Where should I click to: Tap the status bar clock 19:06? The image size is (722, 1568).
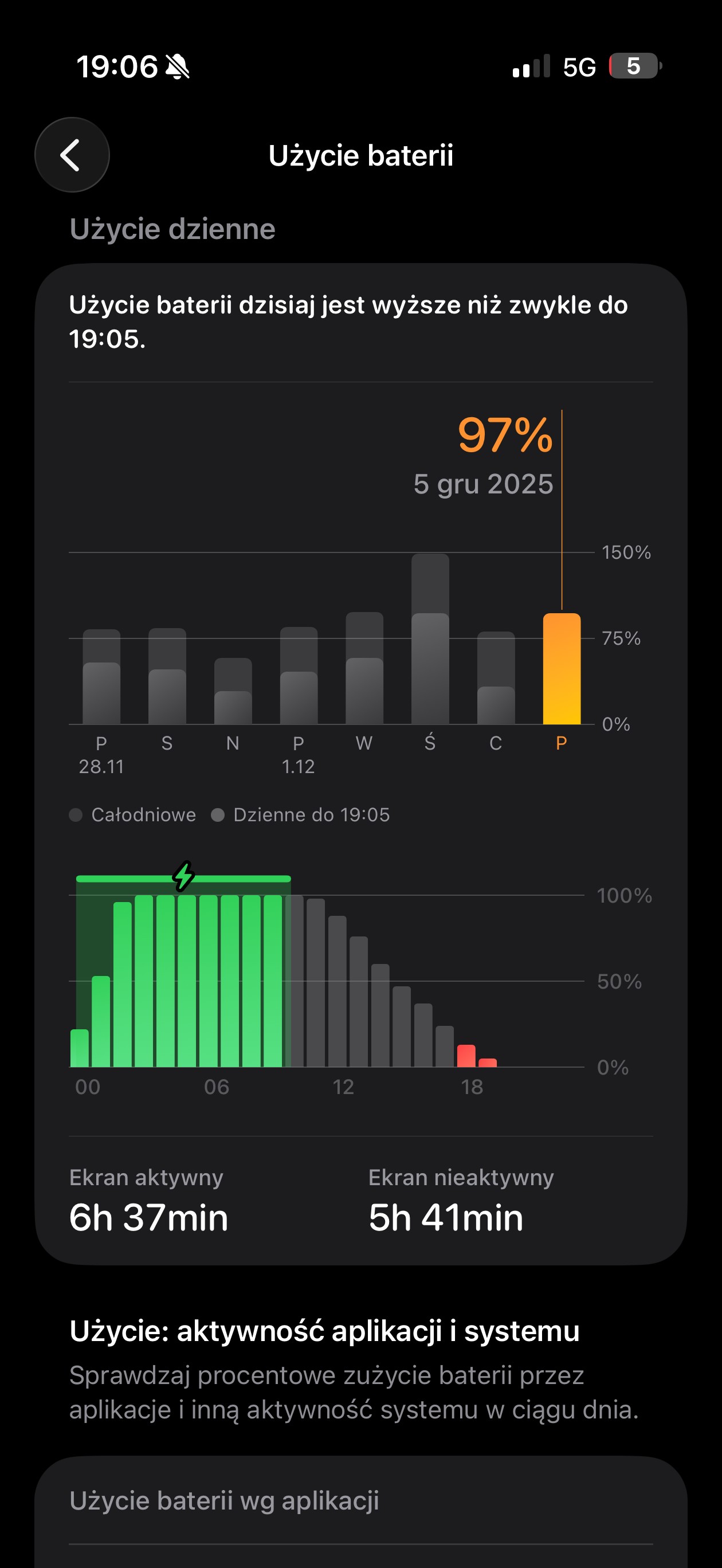[117, 66]
